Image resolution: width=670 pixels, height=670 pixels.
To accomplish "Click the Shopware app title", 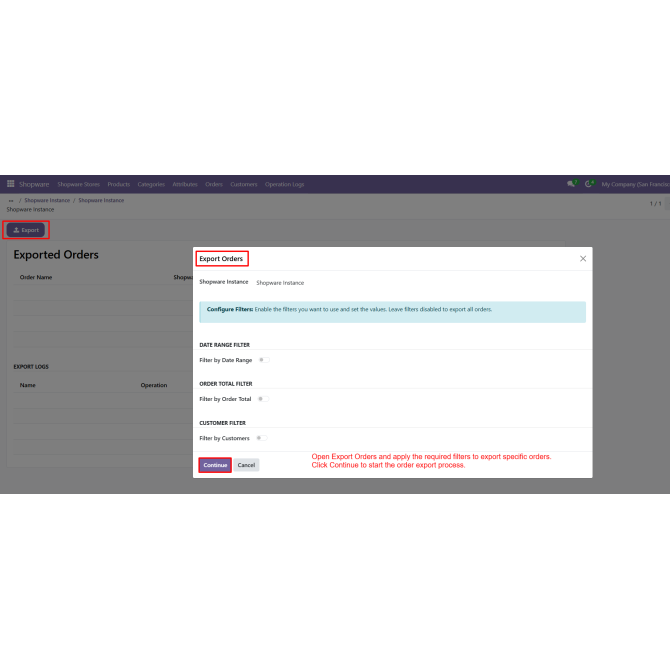I will 34,184.
